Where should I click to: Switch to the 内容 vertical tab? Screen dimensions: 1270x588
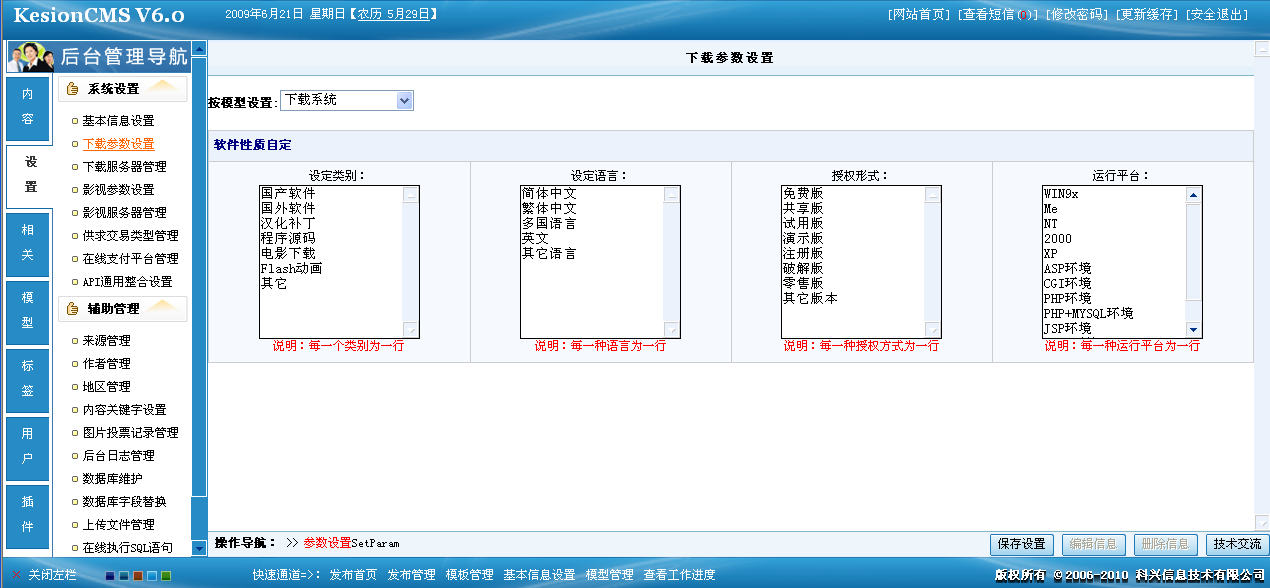(28, 106)
